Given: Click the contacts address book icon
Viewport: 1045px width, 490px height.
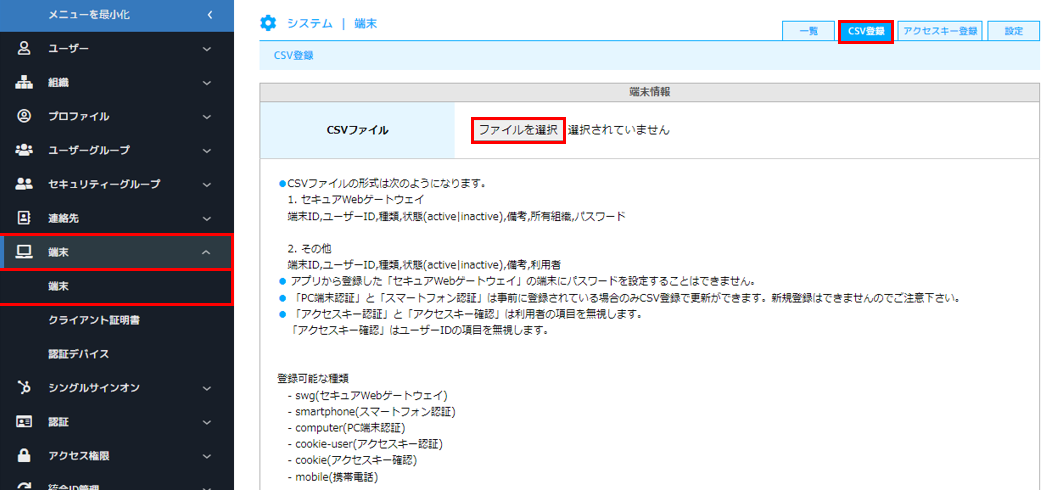Looking at the screenshot, I should tap(24, 217).
